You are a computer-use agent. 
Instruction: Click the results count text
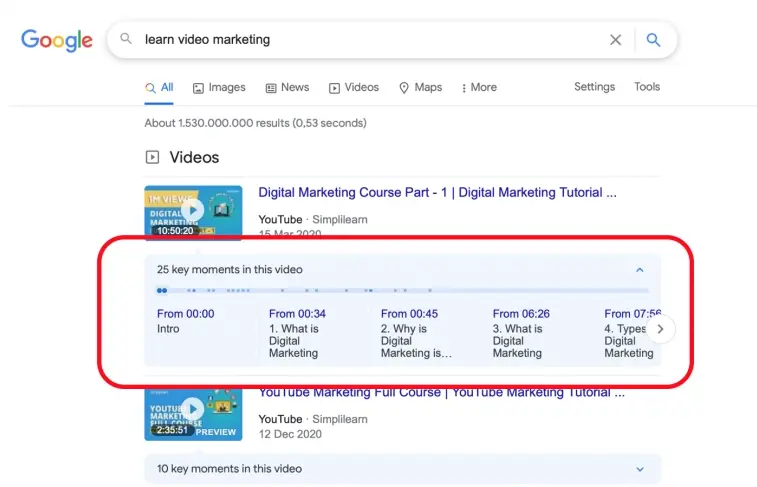pyautogui.click(x=255, y=124)
